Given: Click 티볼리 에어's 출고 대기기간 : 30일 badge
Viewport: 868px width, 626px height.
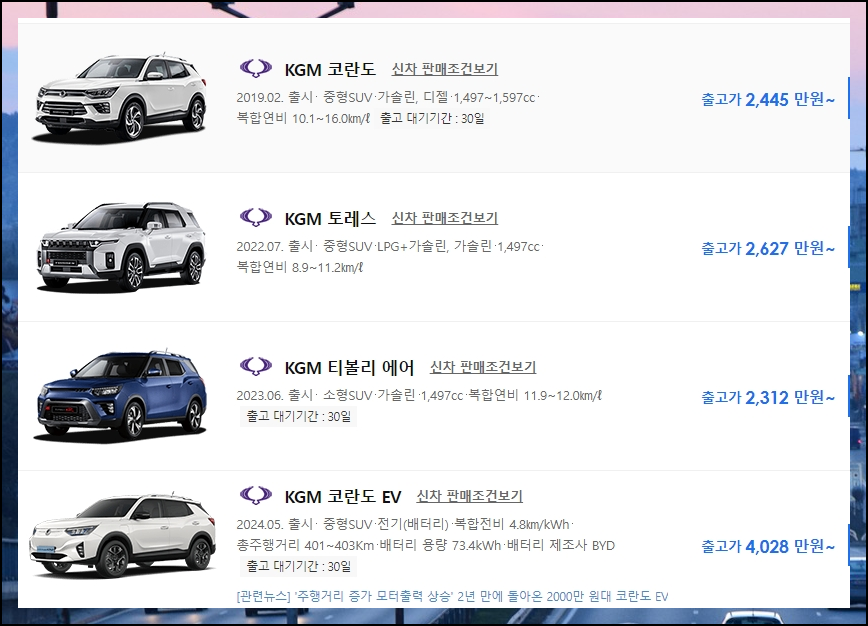Looking at the screenshot, I should tap(298, 416).
